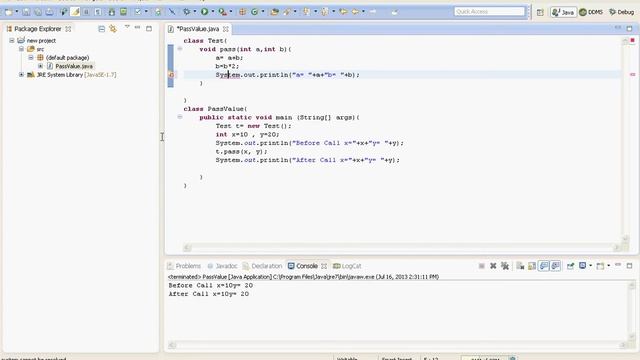Click the Display Selected Console icon
The image size is (640, 360).
[x=582, y=266]
